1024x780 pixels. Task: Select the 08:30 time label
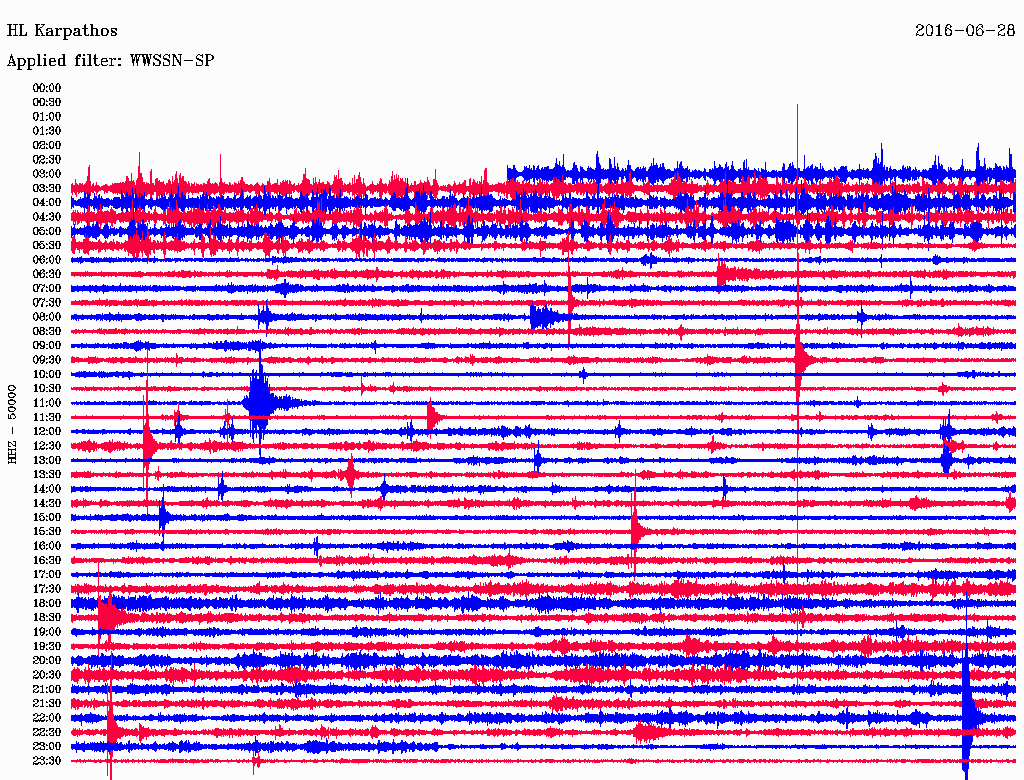point(46,331)
